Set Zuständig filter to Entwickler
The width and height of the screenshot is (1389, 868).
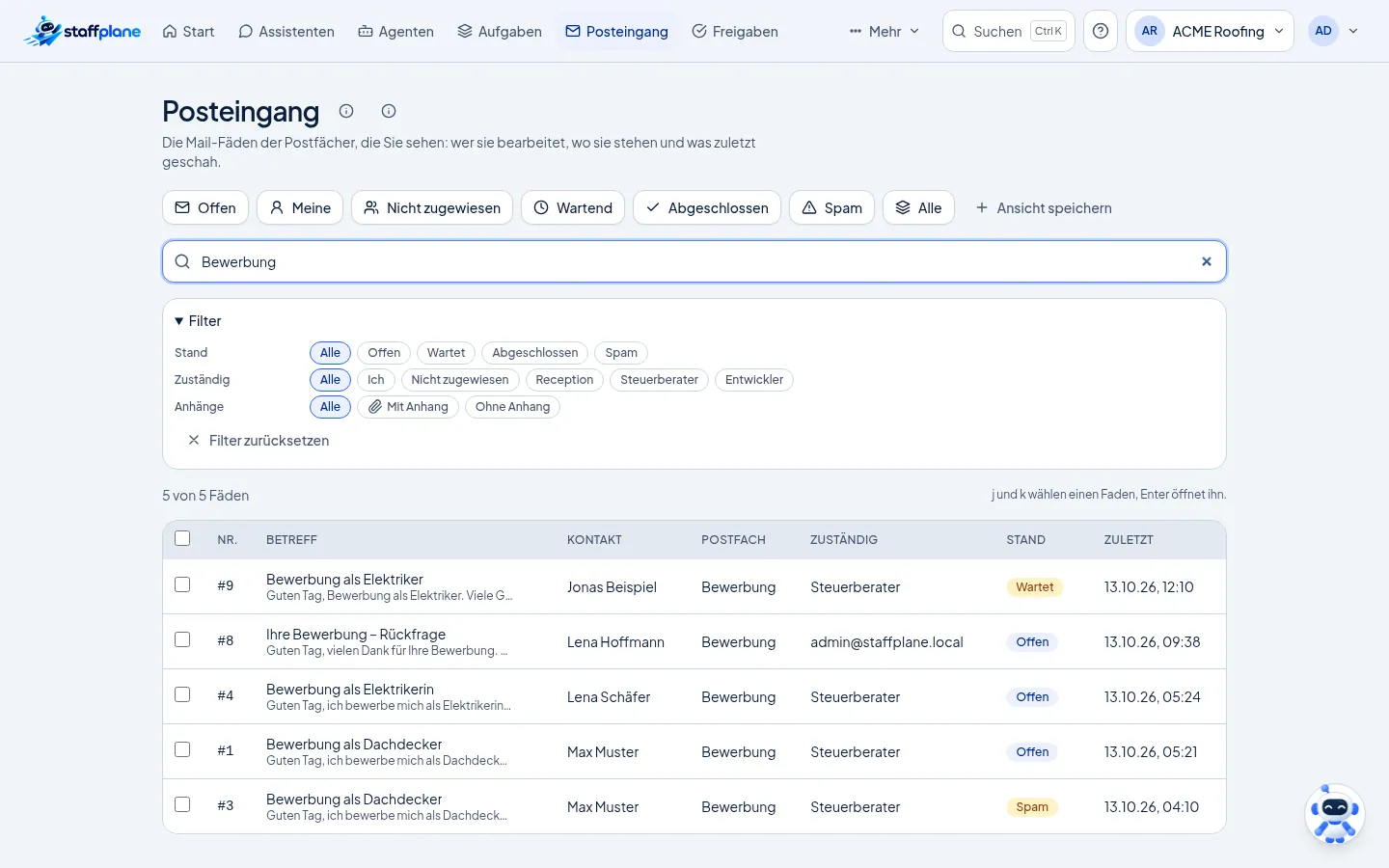754,380
